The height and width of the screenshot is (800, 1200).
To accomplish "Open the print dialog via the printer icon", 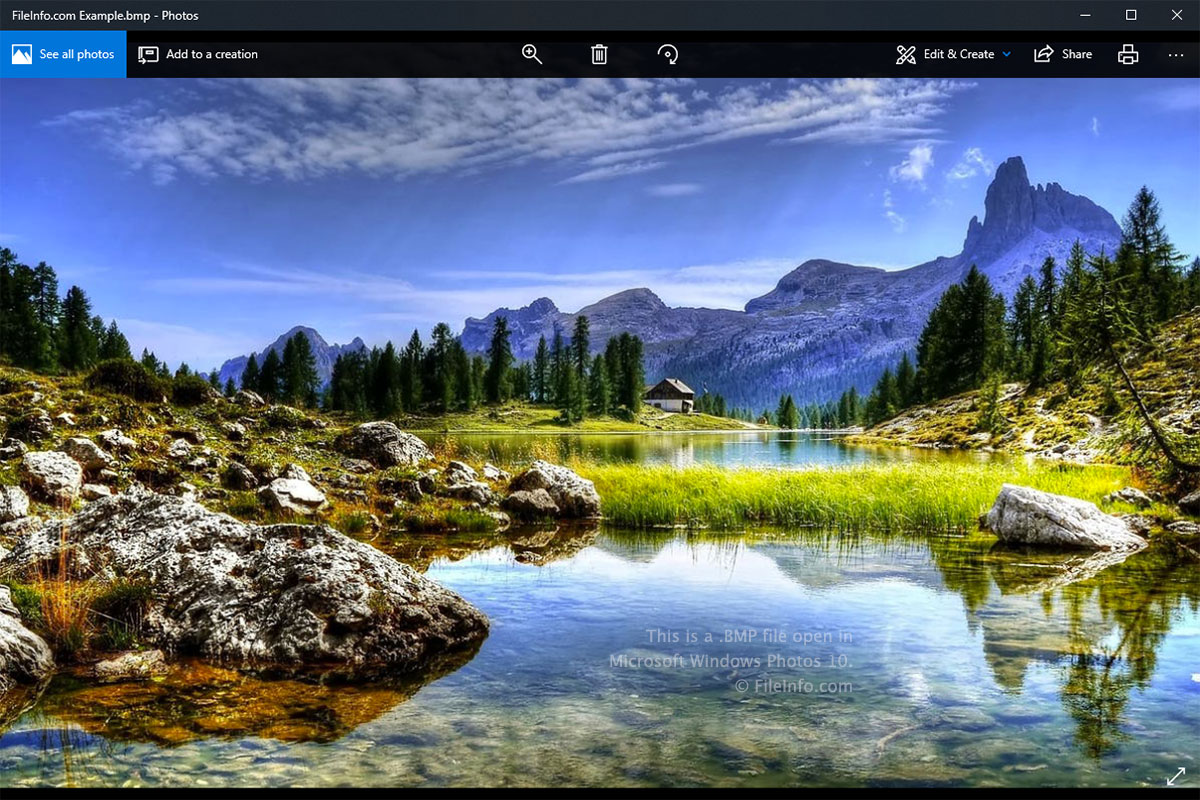I will pyautogui.click(x=1128, y=54).
